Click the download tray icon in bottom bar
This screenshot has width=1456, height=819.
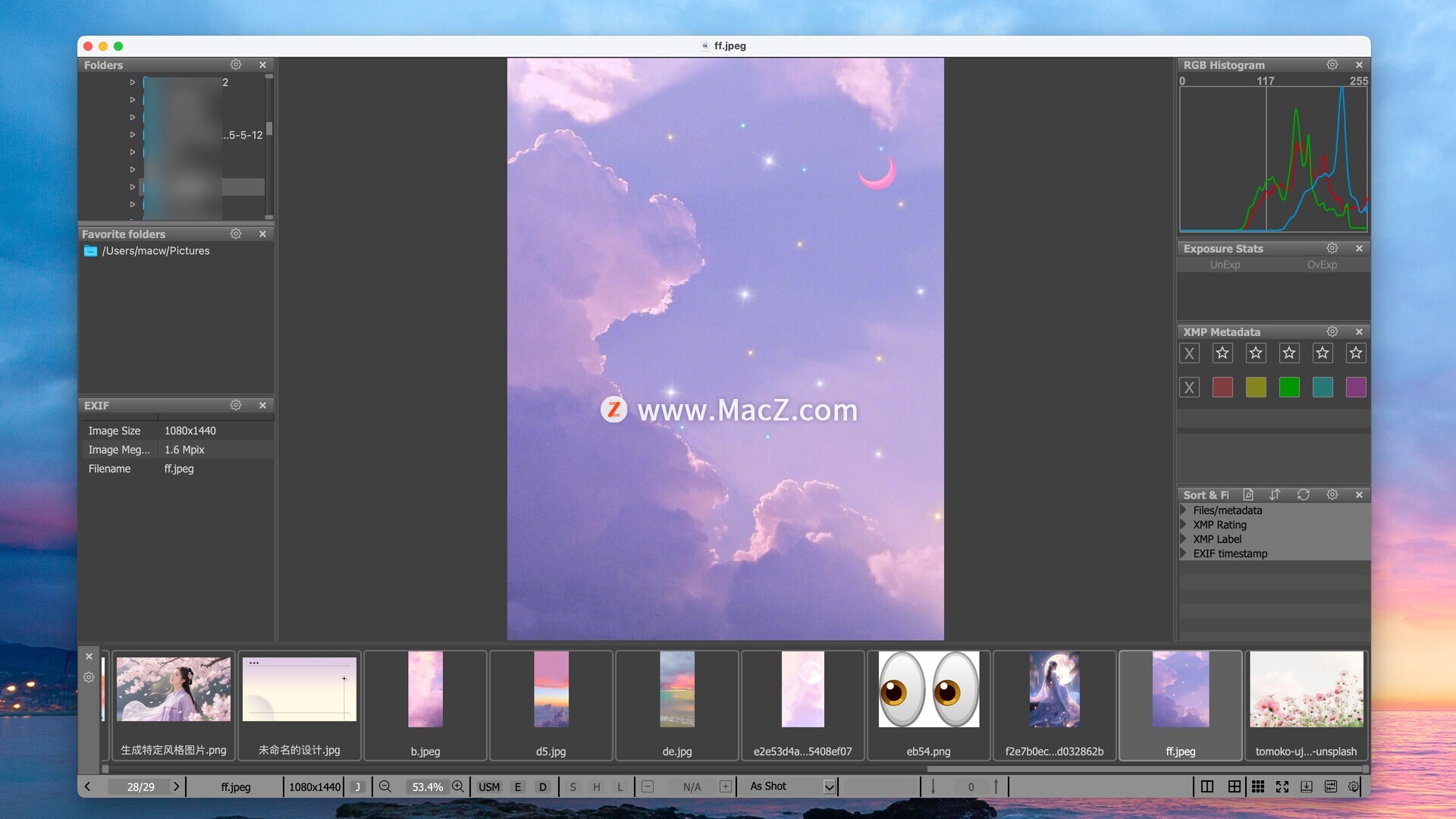(1307, 786)
